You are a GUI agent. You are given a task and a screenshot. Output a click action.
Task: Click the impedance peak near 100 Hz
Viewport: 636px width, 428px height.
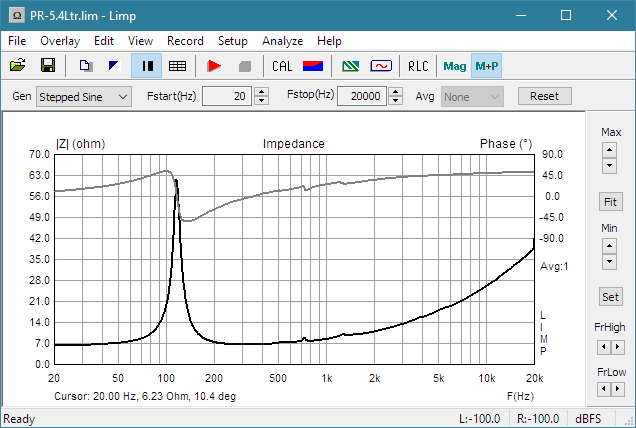click(176, 181)
